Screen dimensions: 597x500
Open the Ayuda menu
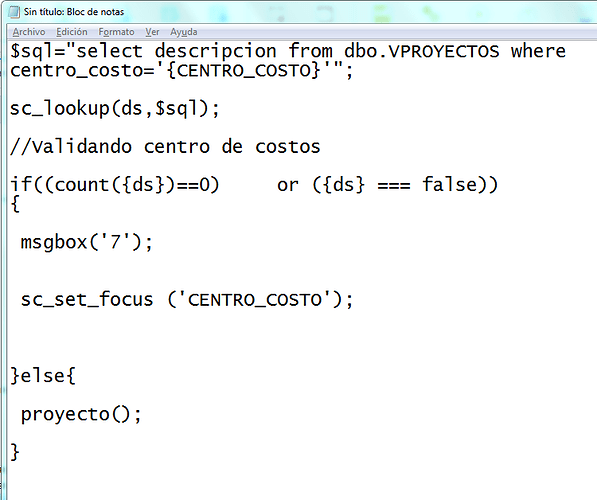pos(184,32)
